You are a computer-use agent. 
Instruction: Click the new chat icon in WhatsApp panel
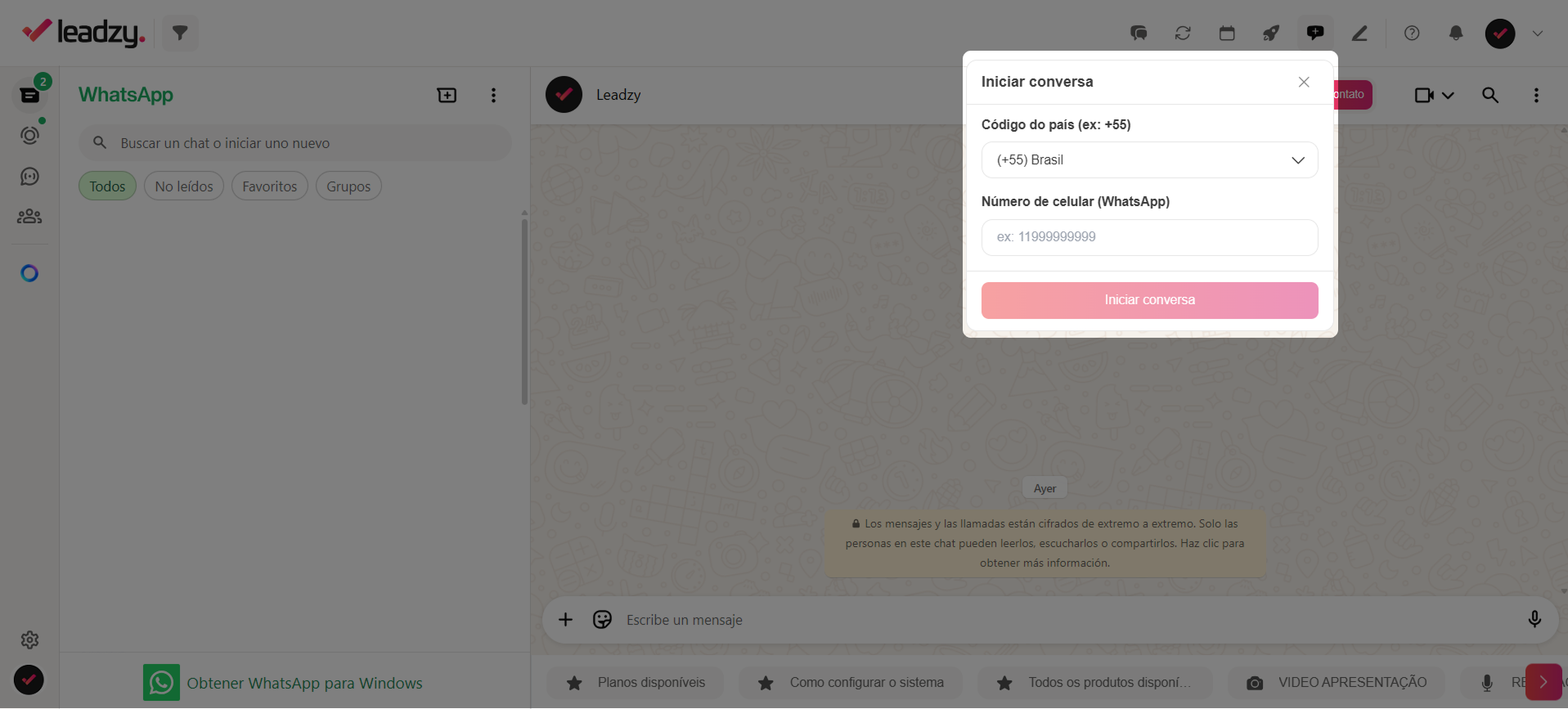click(x=447, y=96)
